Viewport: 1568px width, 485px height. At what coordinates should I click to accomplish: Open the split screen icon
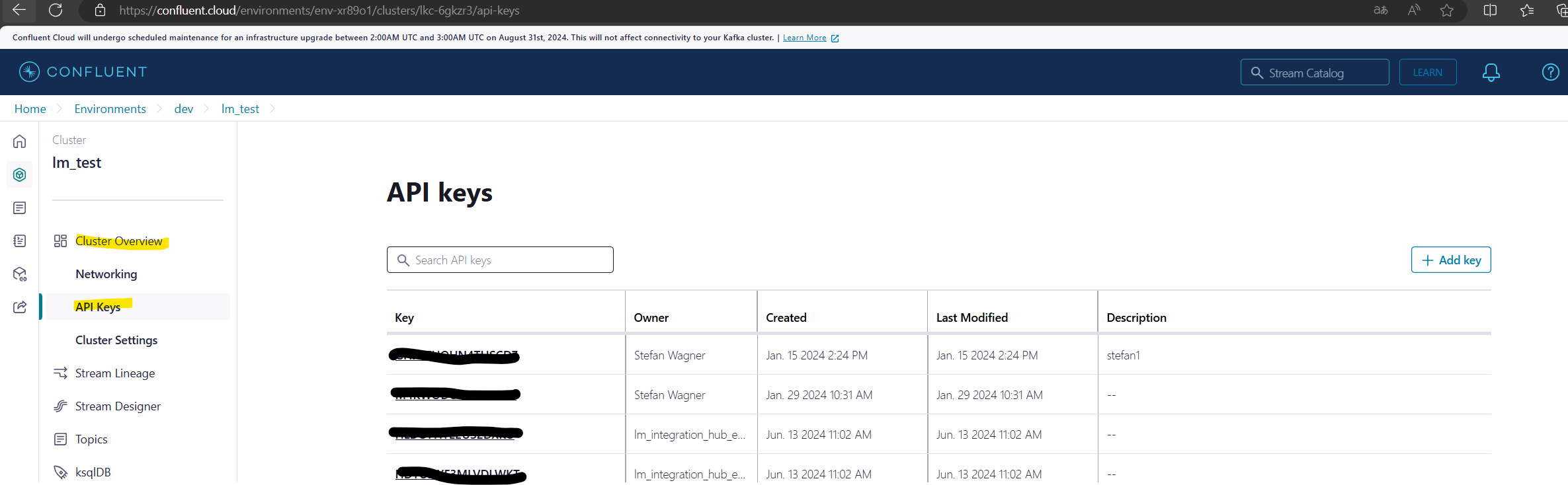[1490, 10]
